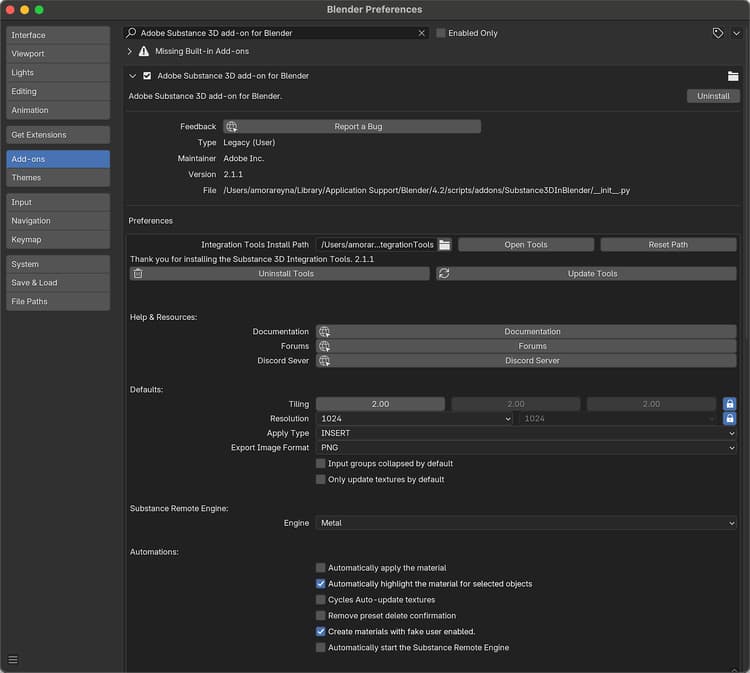Click the first Tiling value field 2.00
750x673 pixels.
coord(380,404)
